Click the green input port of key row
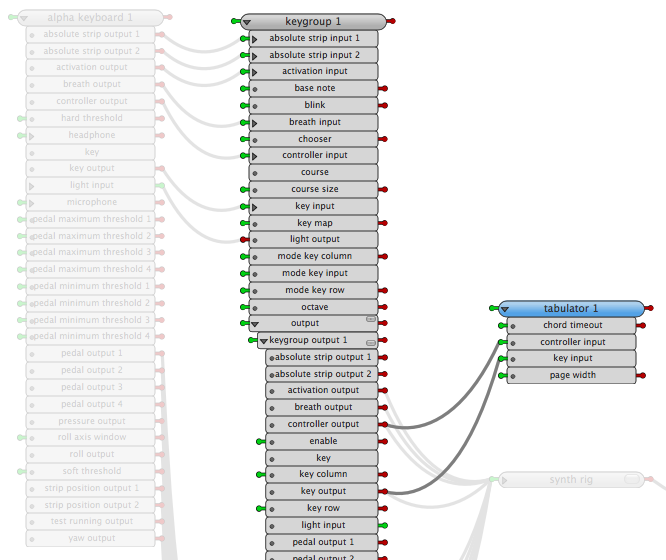The width and height of the screenshot is (666, 560). coord(261,509)
